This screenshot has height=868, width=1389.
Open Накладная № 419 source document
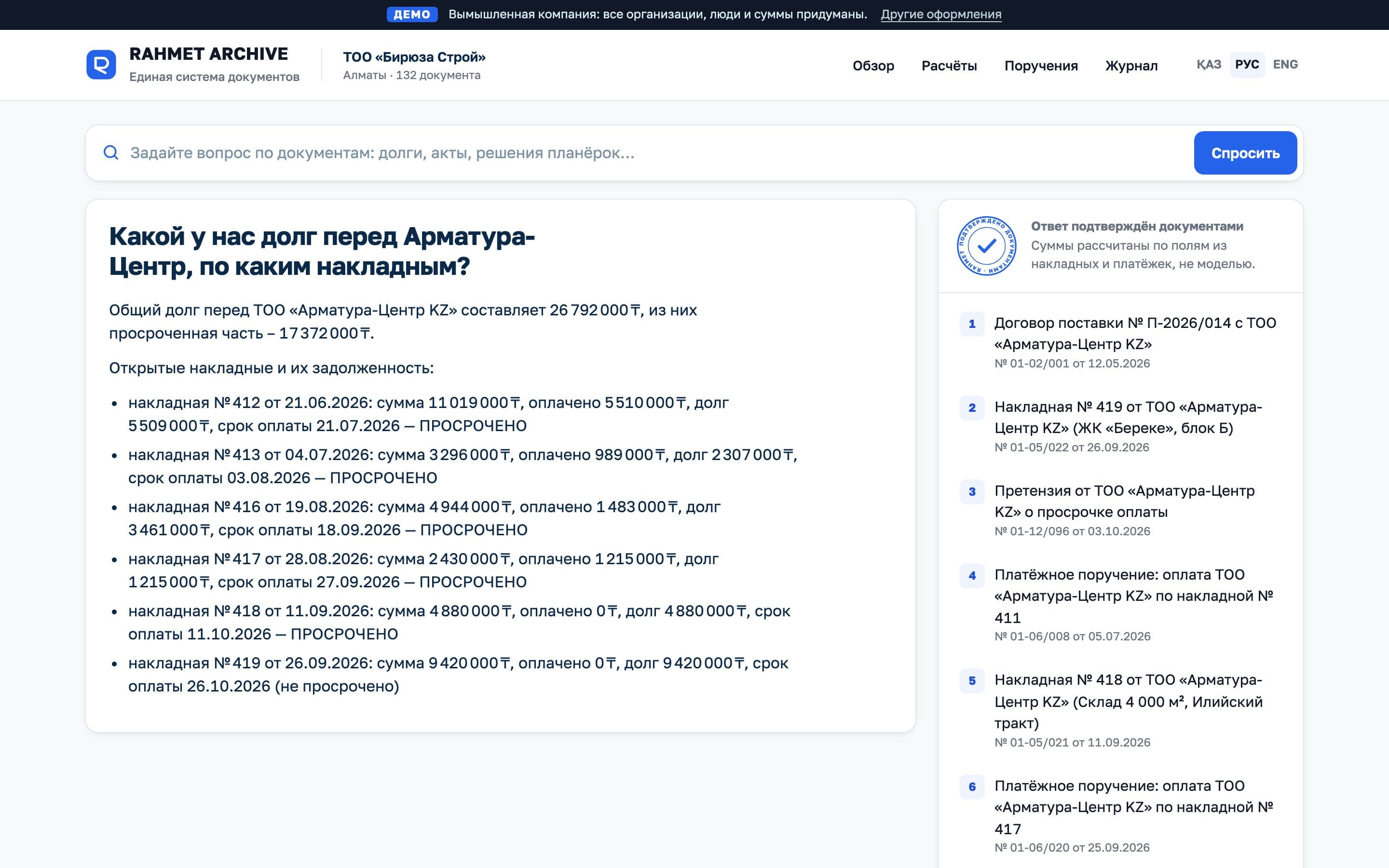1128,417
